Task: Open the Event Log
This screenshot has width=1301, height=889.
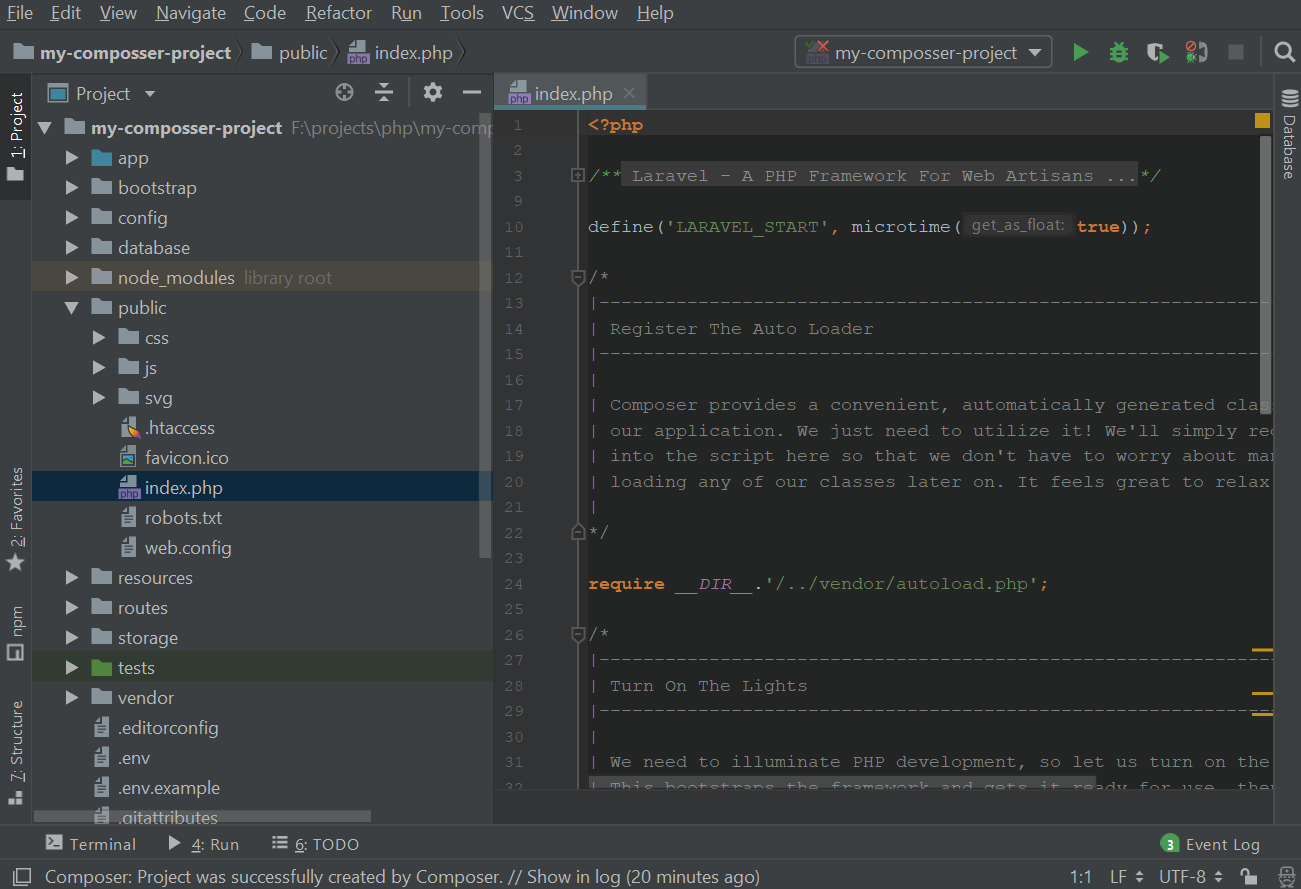Action: pyautogui.click(x=1210, y=844)
